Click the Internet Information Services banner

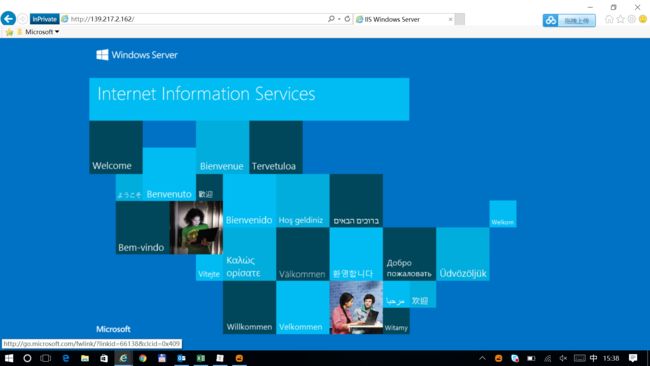point(249,99)
